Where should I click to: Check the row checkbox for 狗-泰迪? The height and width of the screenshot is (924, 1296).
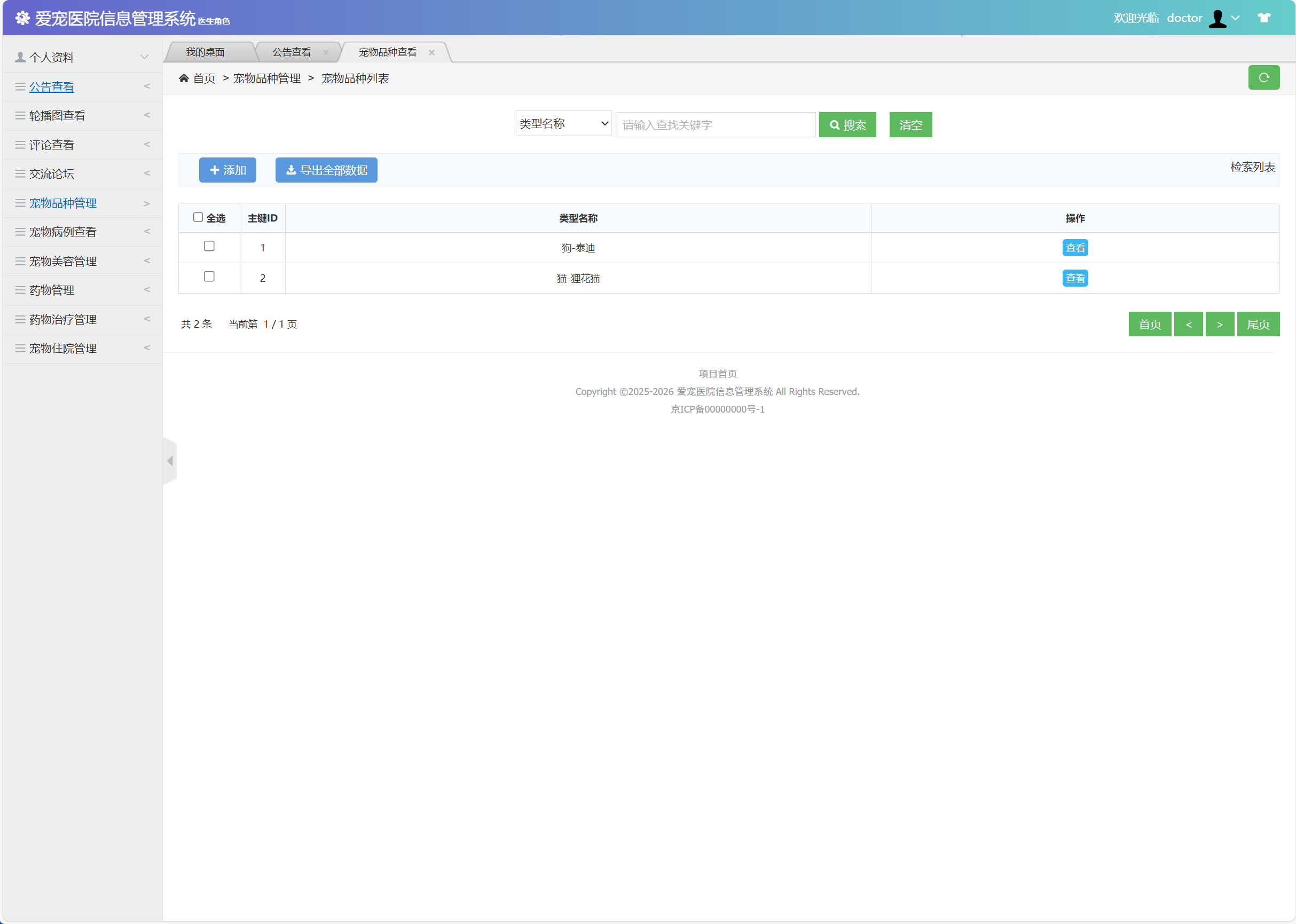tap(209, 247)
